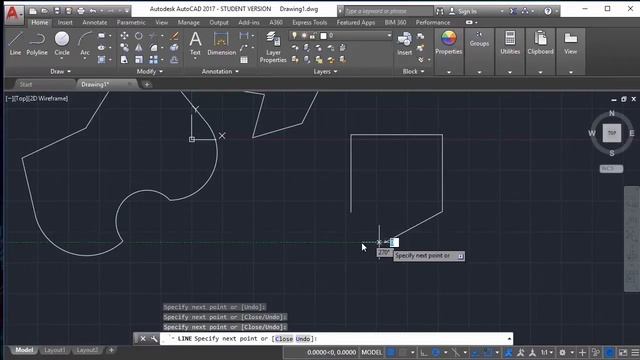Select the Circle tool

point(62,44)
